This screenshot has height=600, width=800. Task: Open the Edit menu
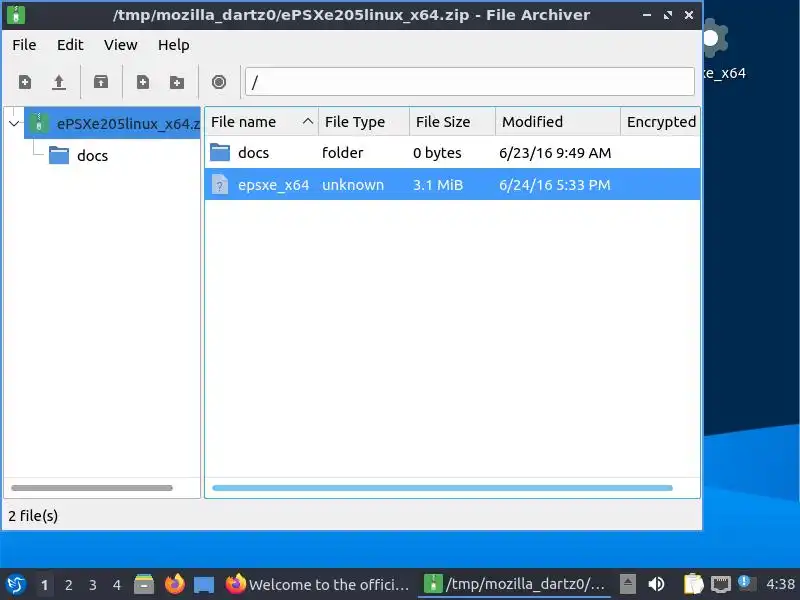pos(70,45)
